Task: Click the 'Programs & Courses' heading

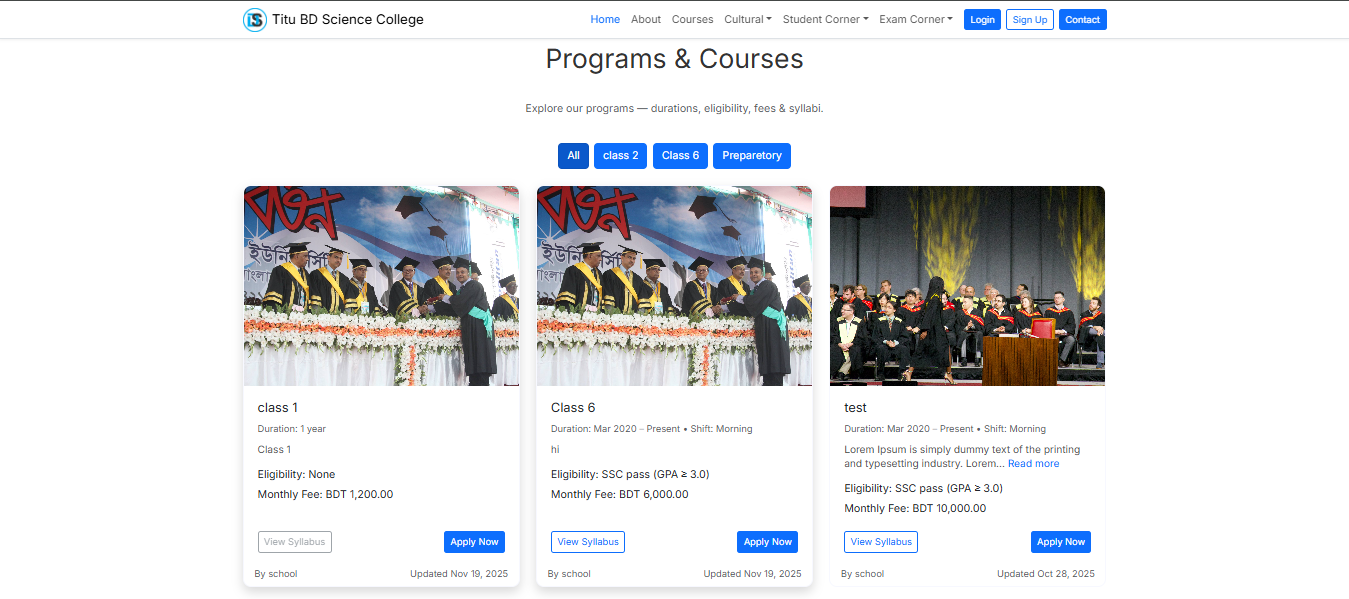Action: coord(674,59)
